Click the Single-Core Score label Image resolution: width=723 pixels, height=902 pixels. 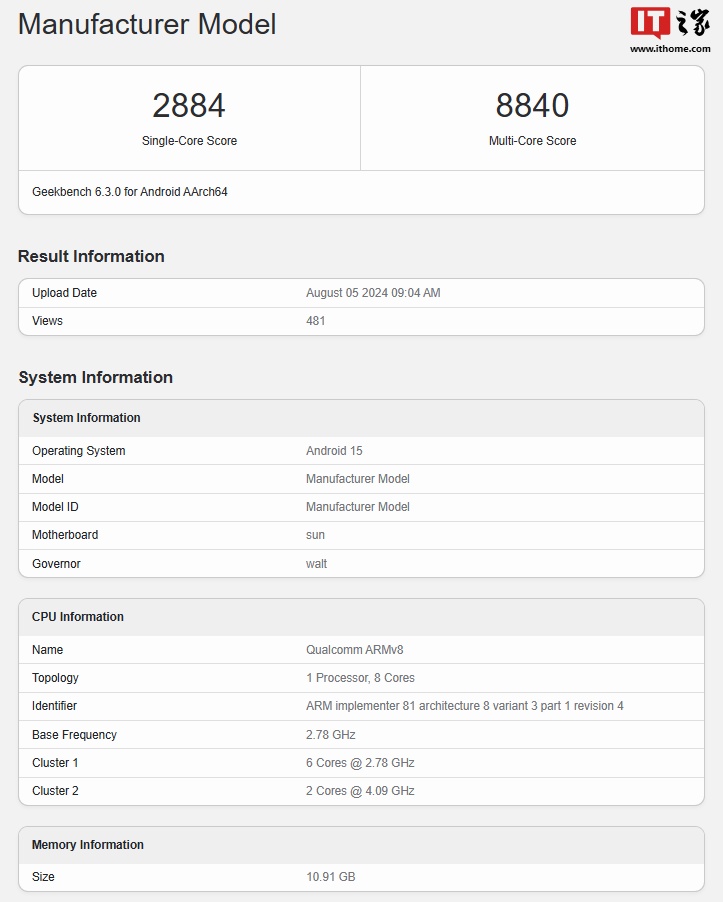click(189, 141)
